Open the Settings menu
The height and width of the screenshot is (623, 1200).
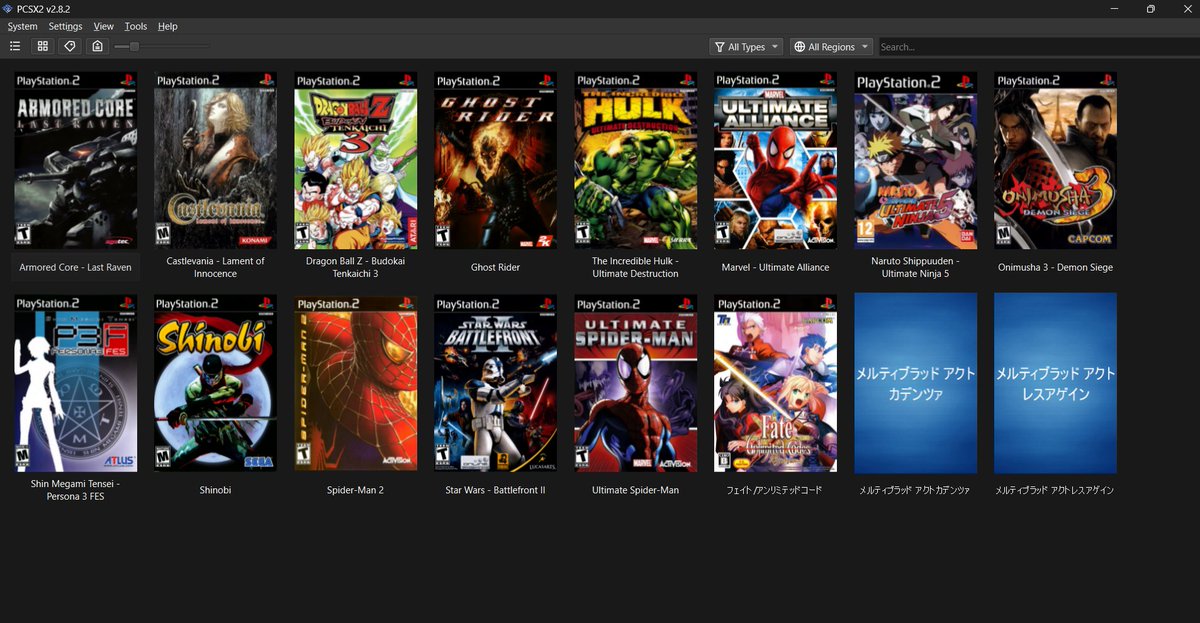pyautogui.click(x=66, y=26)
